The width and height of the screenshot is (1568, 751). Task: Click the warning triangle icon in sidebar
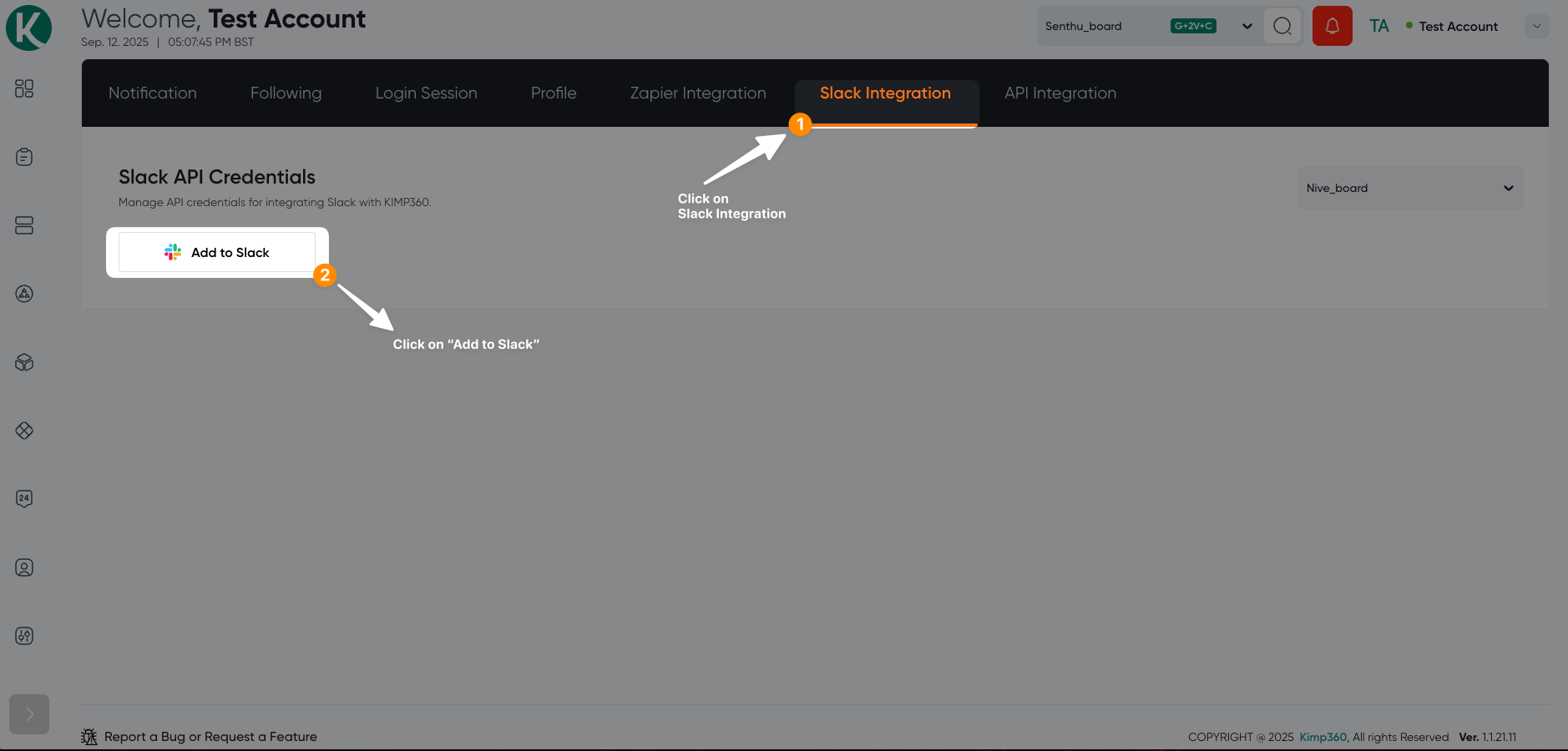[24, 294]
